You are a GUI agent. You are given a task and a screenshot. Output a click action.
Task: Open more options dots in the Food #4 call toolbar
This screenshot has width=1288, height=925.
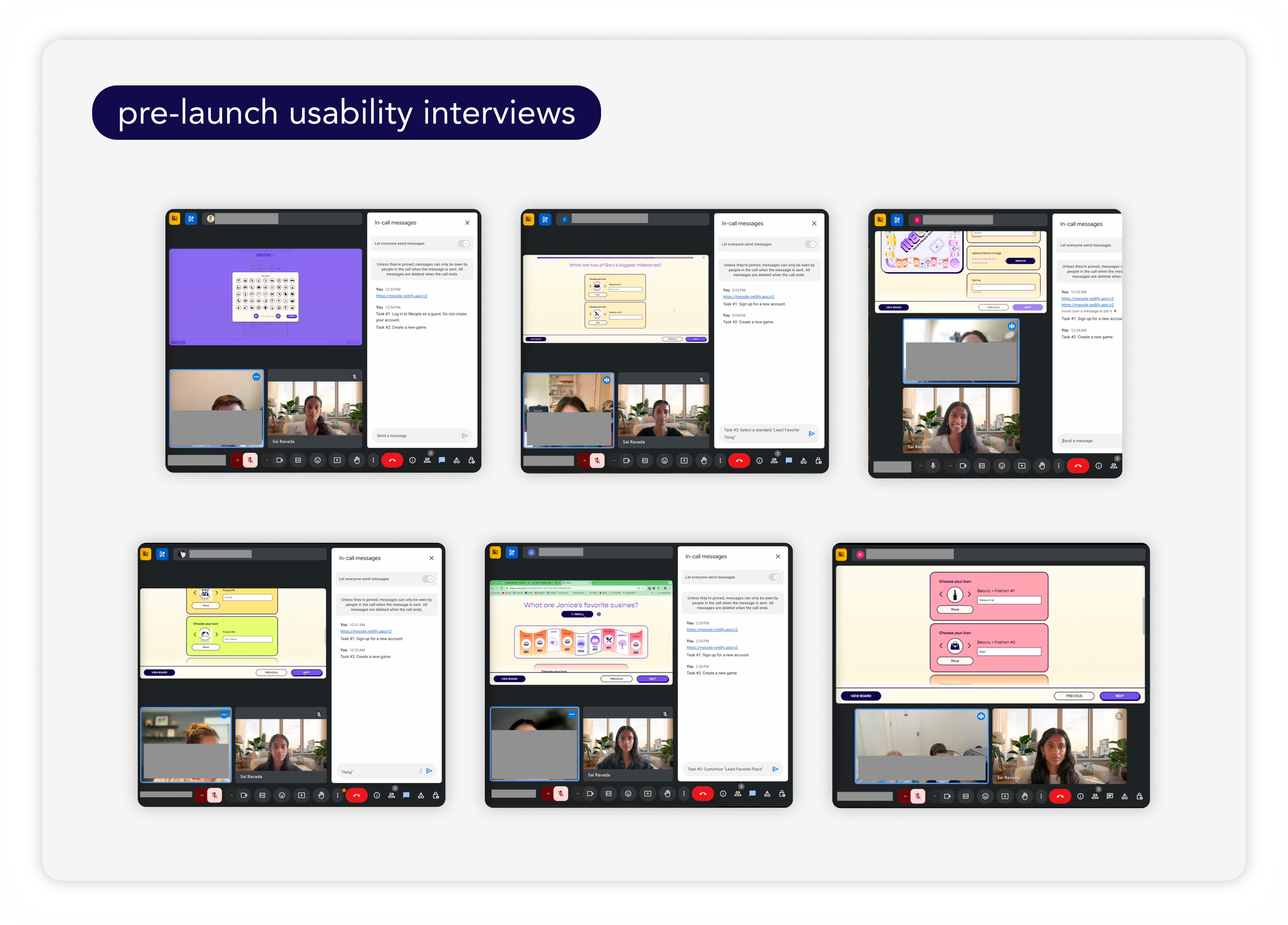tap(337, 796)
